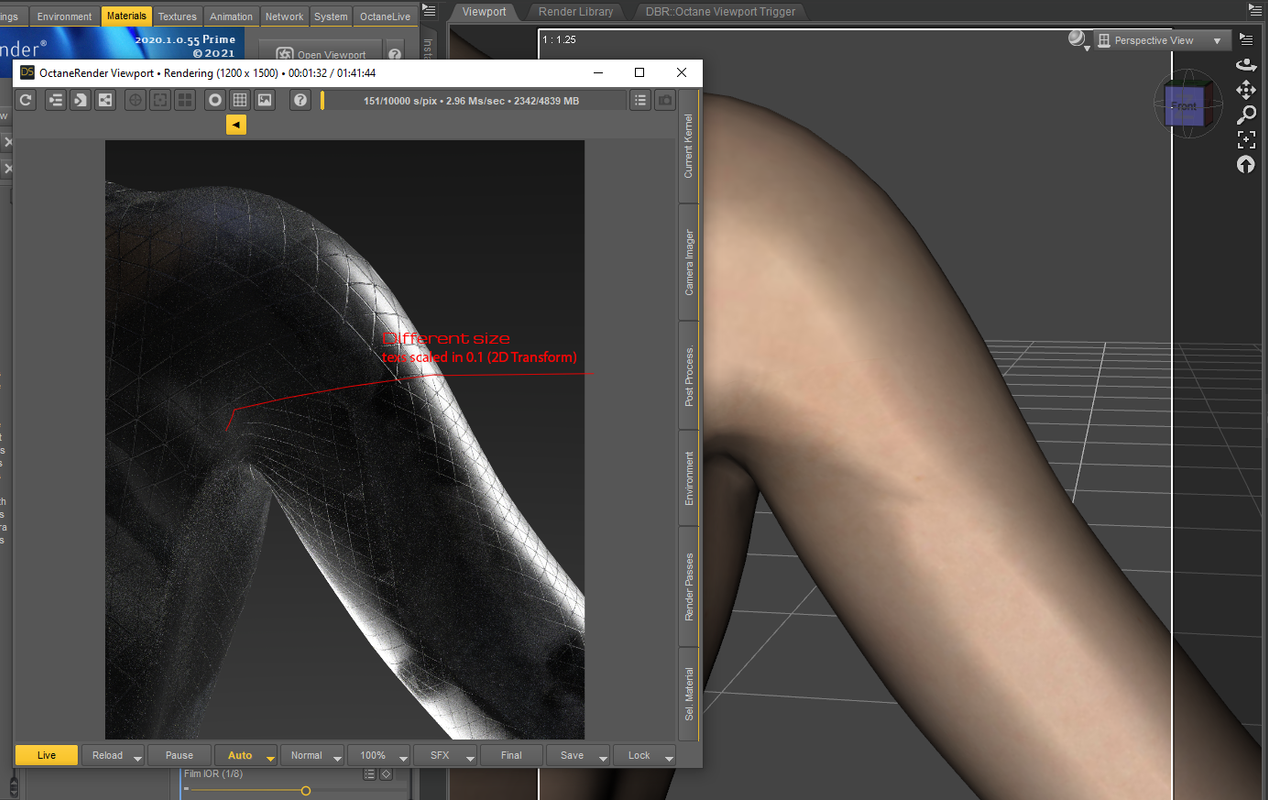This screenshot has width=1268, height=800.
Task: Open the Normal priority dropdown
Action: tap(312, 755)
